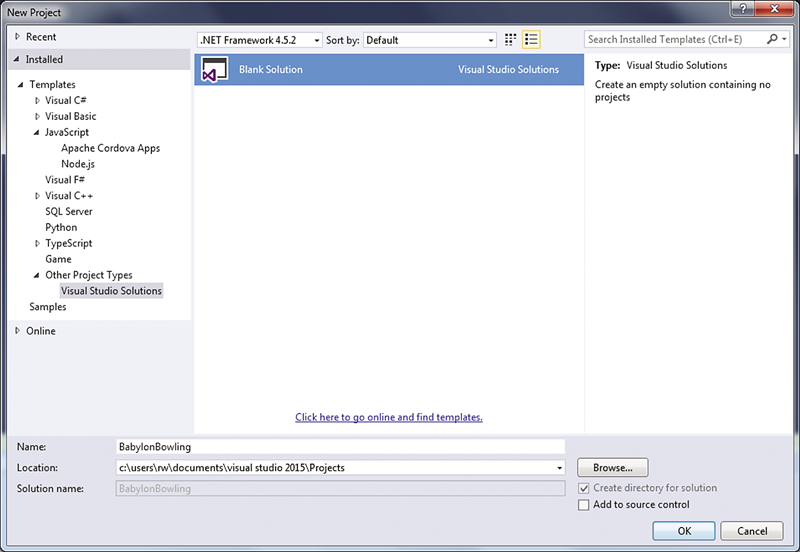Collapse the Templates tree node

coord(20,85)
